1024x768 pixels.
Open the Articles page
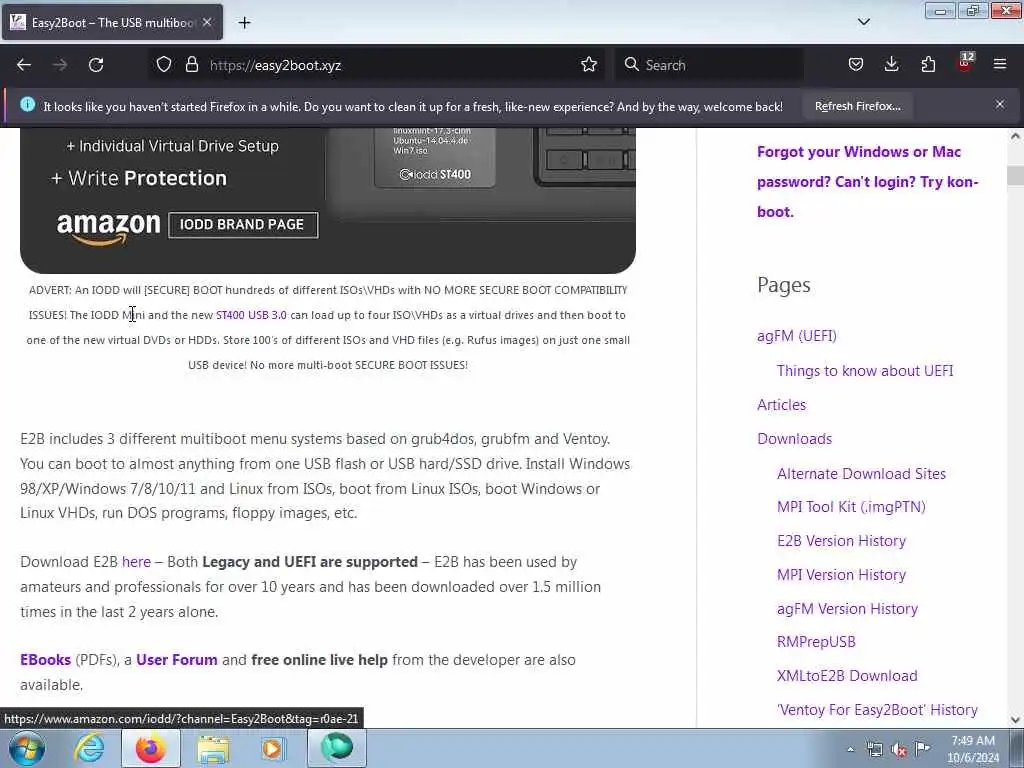pos(781,404)
